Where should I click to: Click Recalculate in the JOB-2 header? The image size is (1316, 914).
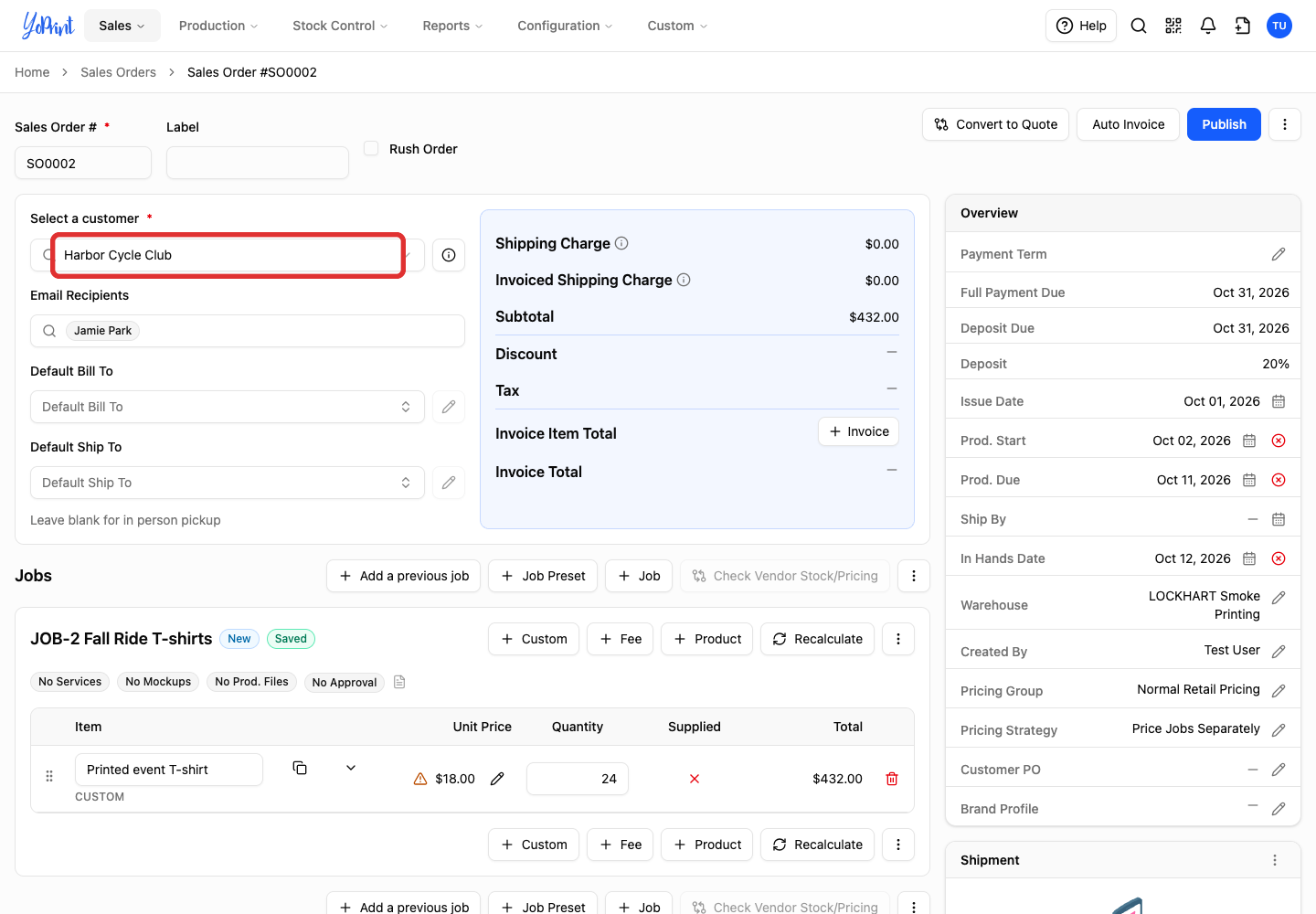click(818, 639)
